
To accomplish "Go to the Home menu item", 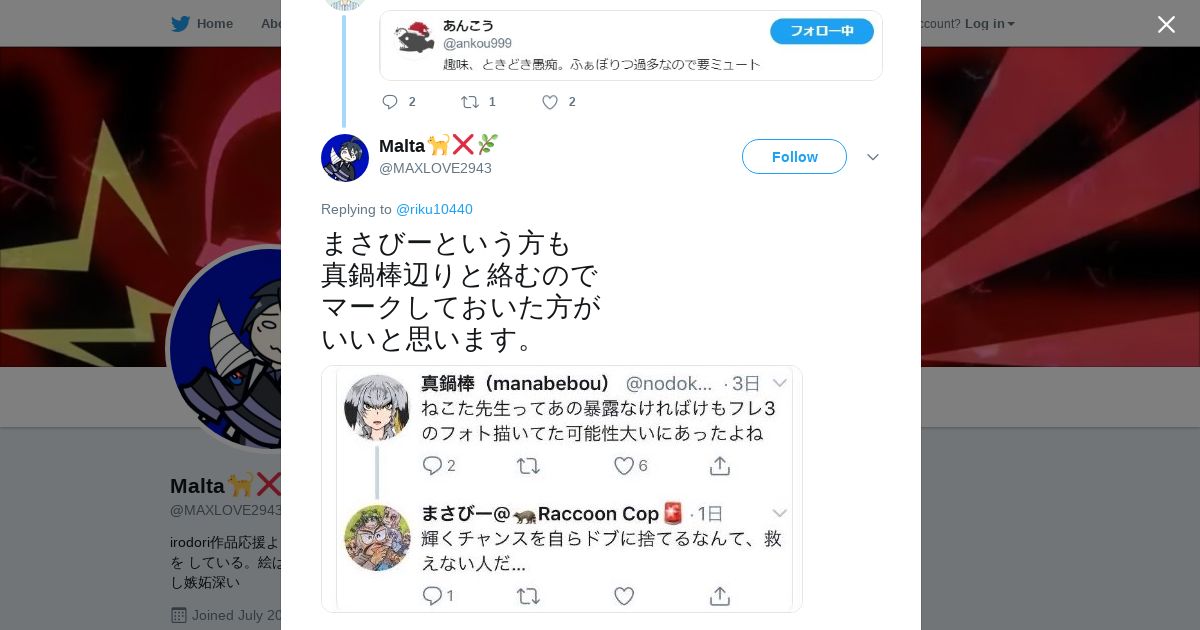I will click(215, 23).
